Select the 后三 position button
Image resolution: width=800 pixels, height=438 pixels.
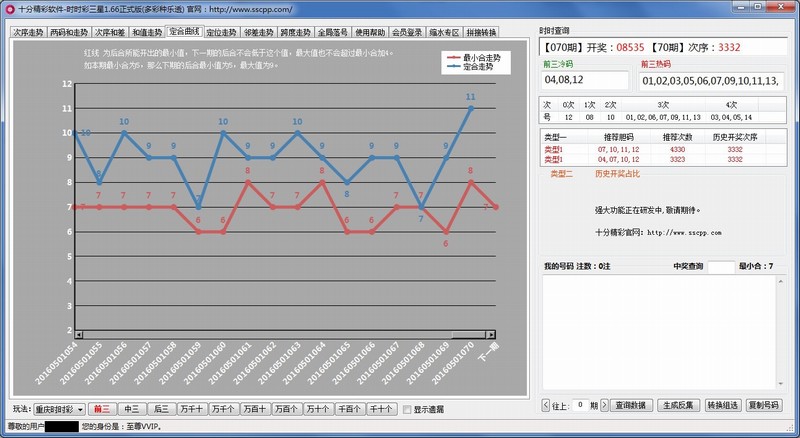click(161, 409)
